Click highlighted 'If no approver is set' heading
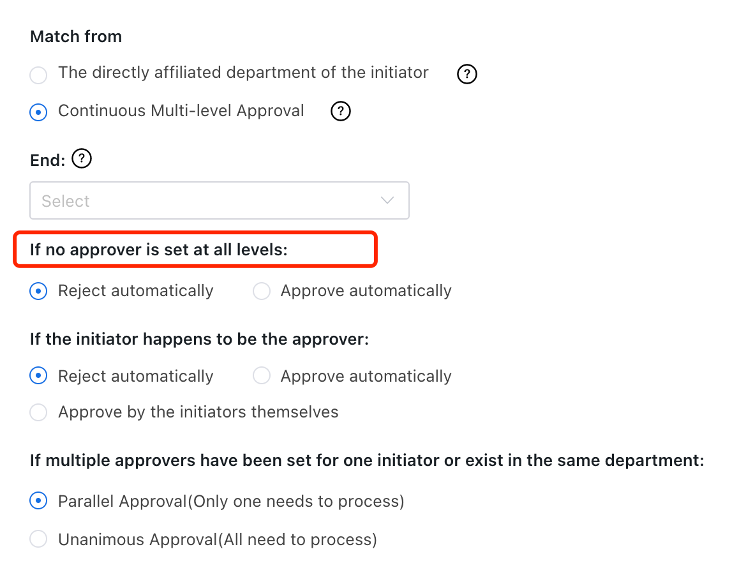 159,249
